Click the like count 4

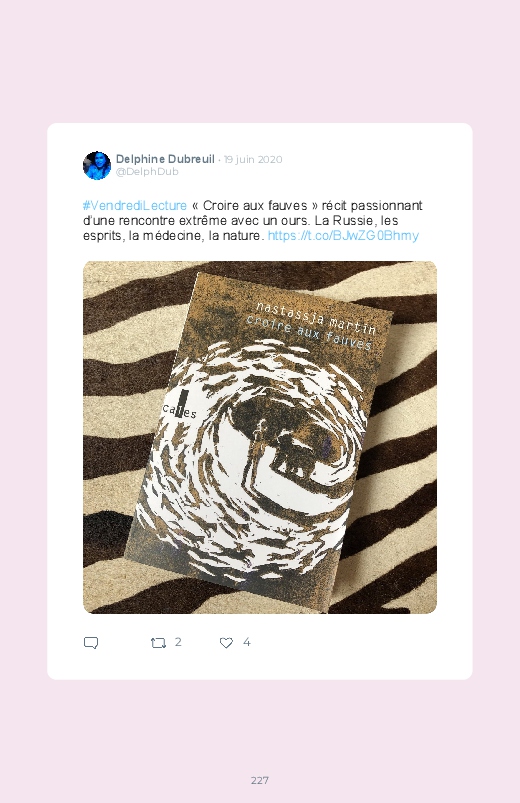tap(246, 642)
